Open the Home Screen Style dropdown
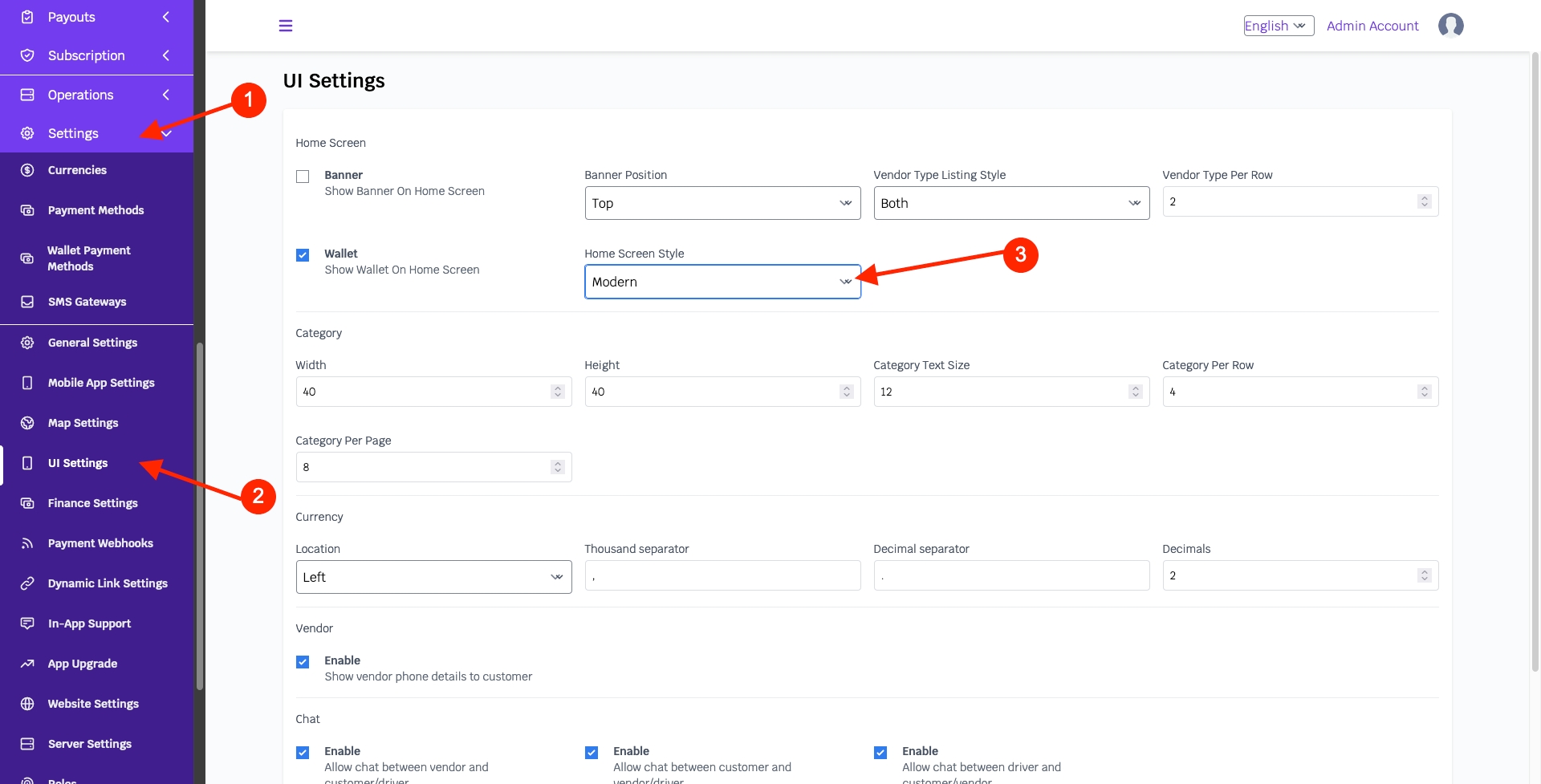 point(722,282)
